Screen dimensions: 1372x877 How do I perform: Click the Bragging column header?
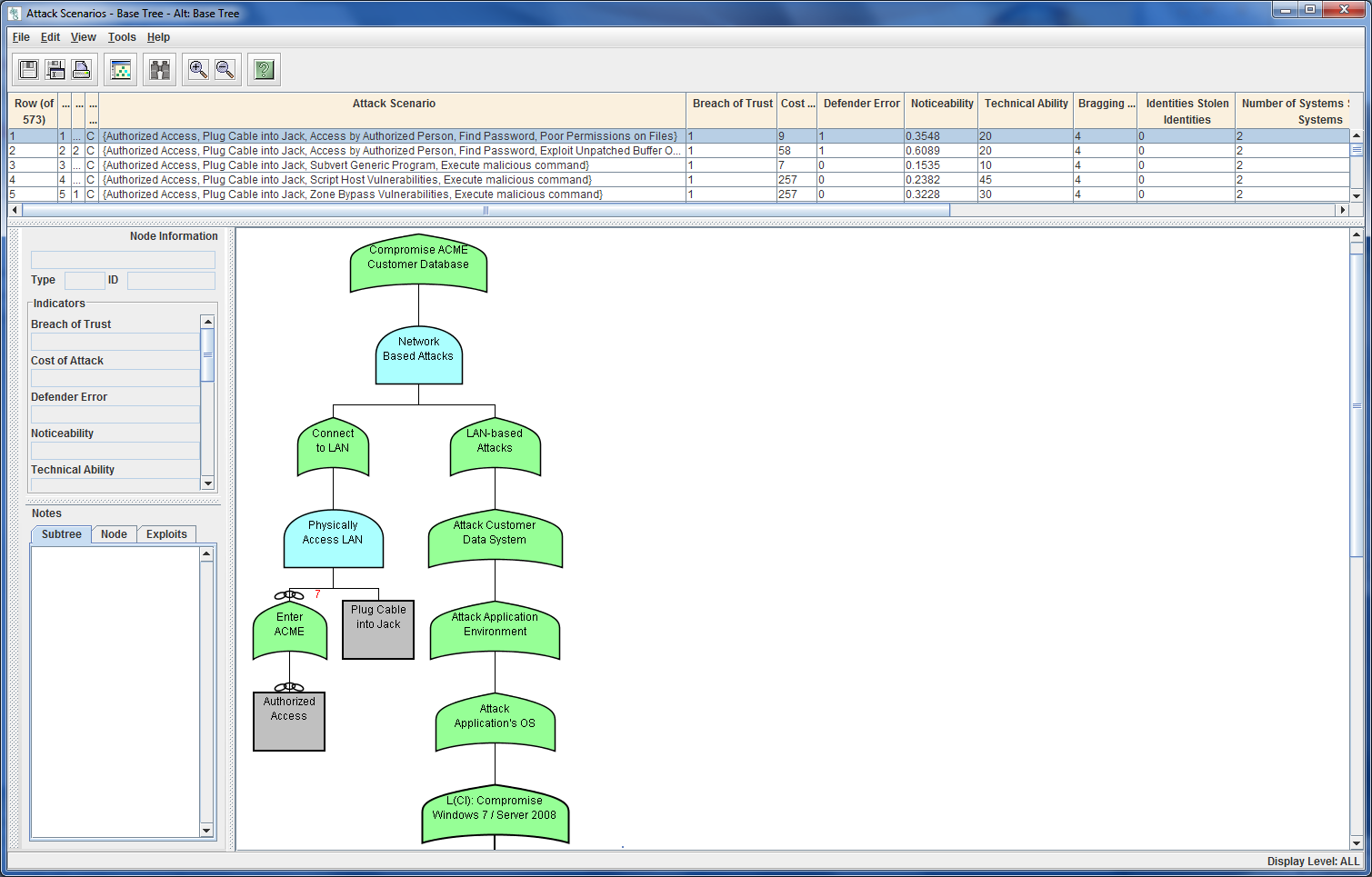tap(1106, 111)
